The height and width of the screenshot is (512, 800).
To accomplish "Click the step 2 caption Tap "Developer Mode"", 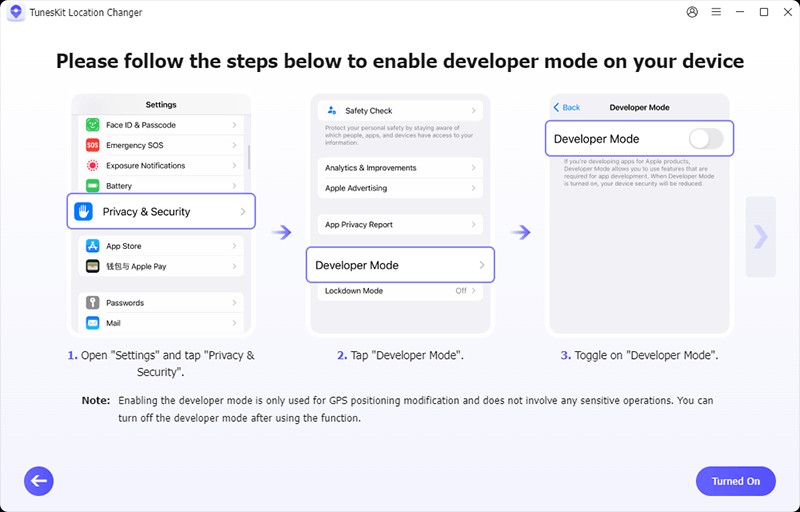I will pos(400,355).
